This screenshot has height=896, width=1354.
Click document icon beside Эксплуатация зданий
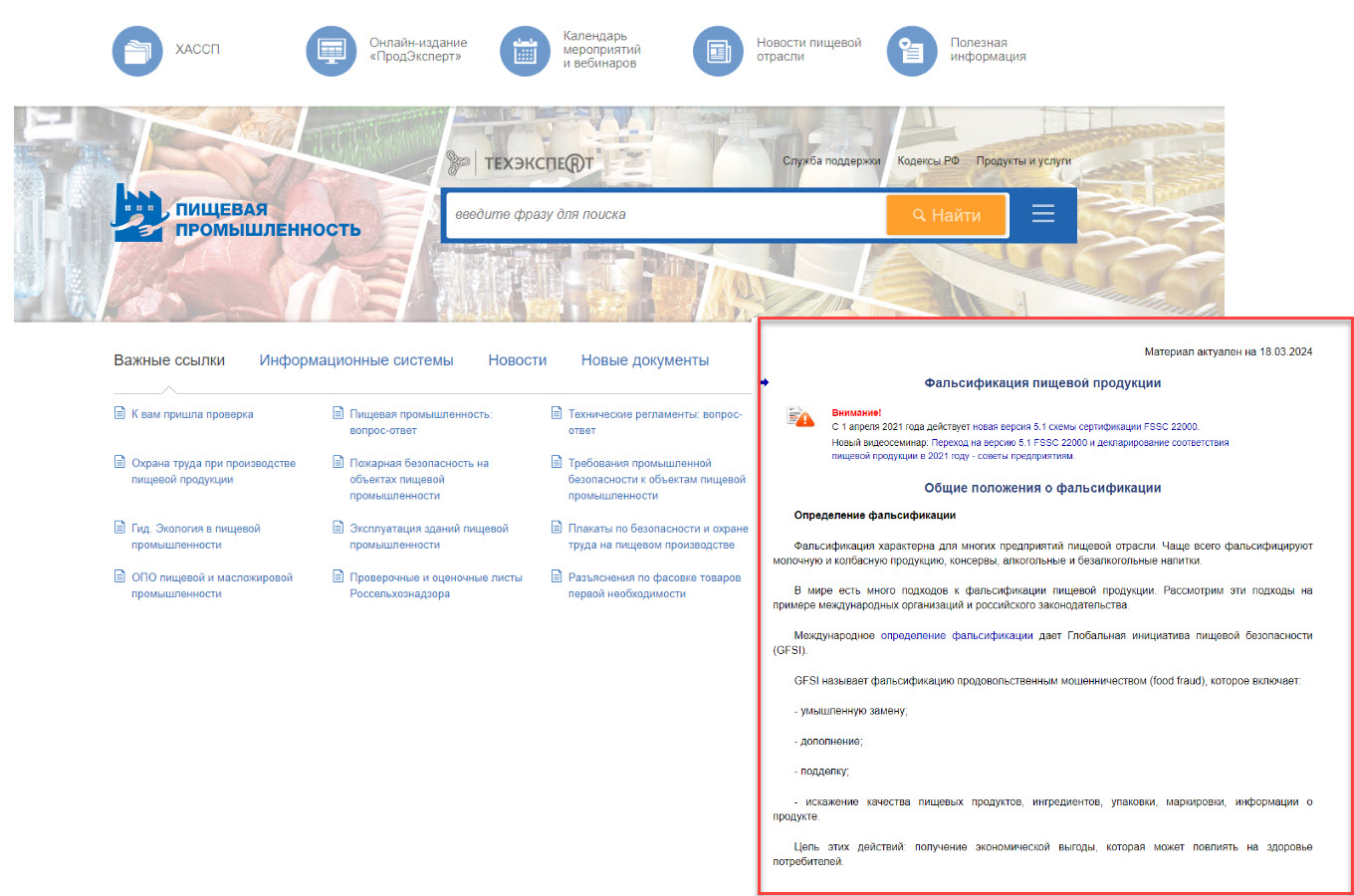click(x=338, y=528)
